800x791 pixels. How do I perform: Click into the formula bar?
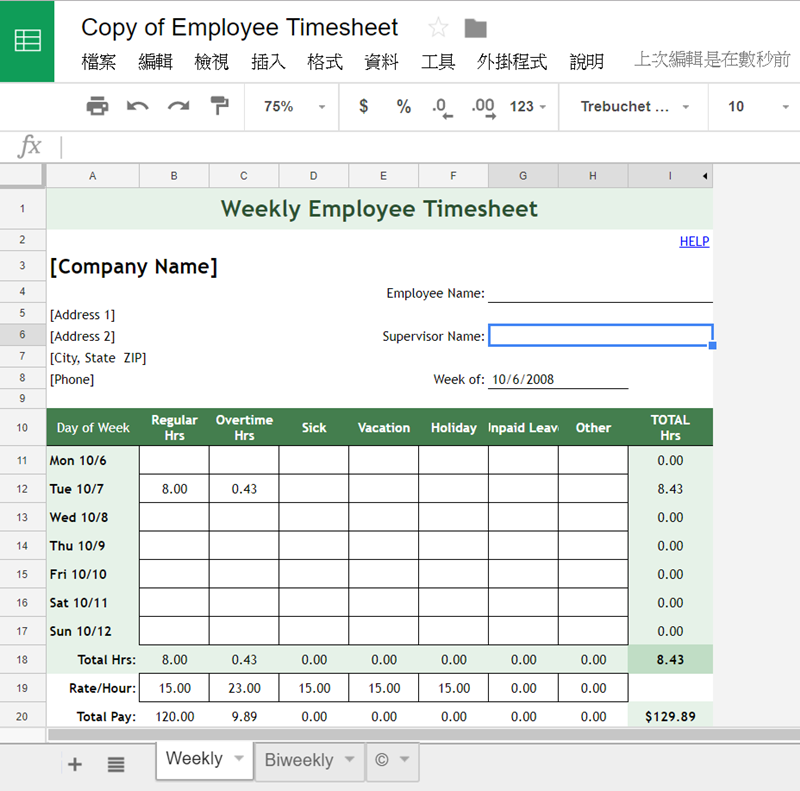pos(429,147)
